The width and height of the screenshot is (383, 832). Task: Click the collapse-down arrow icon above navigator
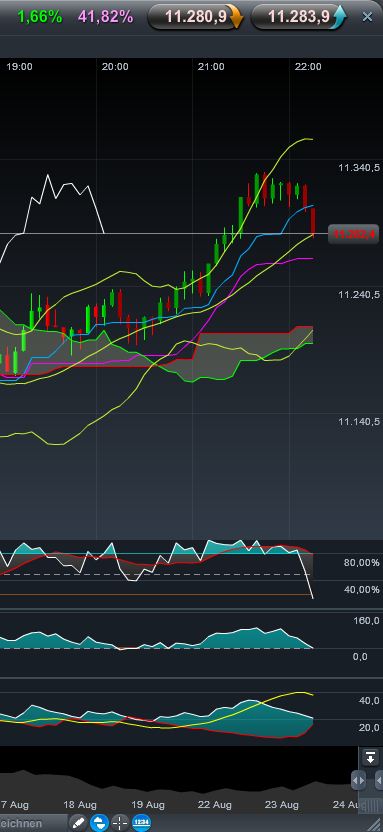[x=370, y=758]
